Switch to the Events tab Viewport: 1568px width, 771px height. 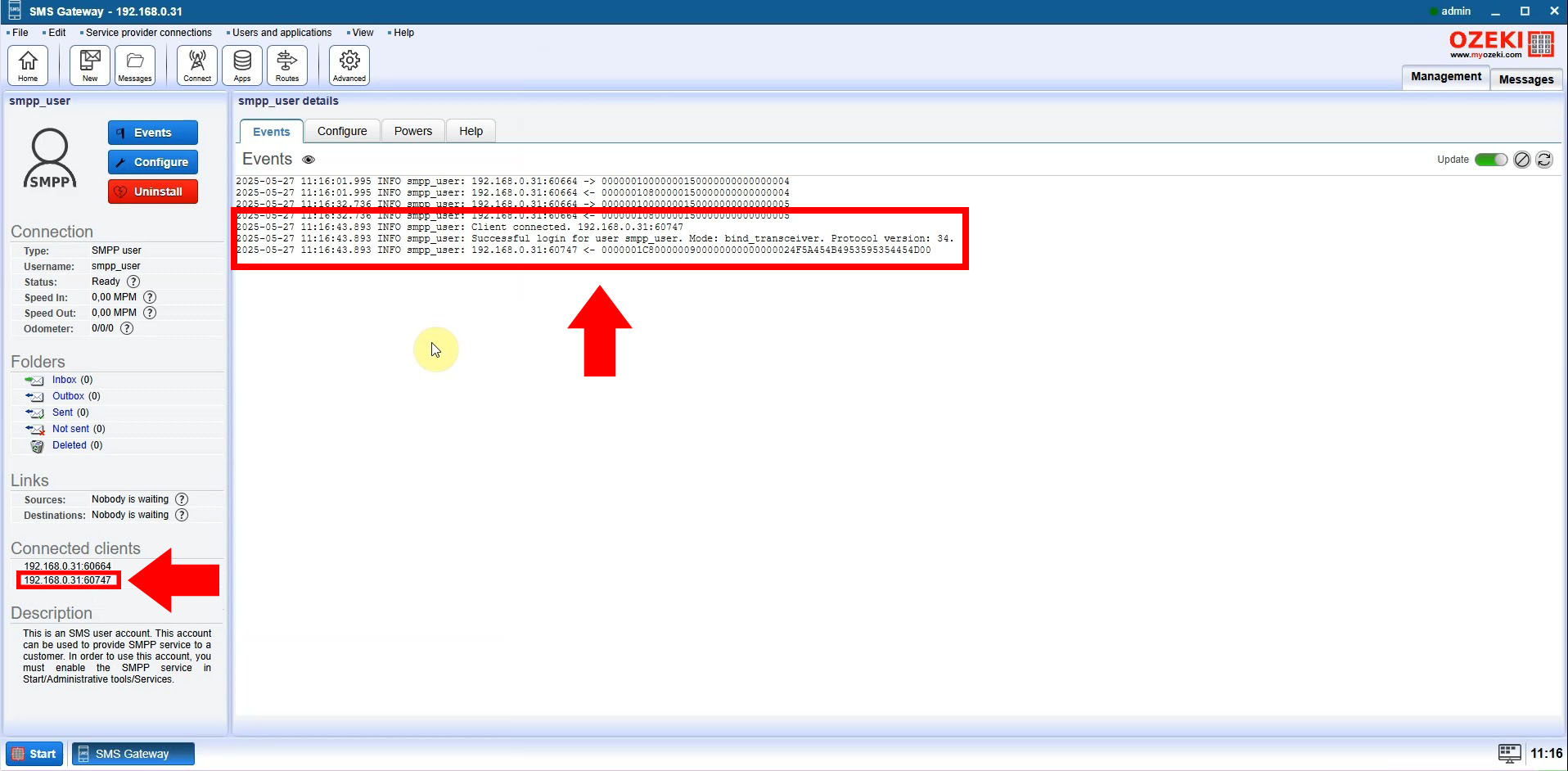(x=271, y=132)
